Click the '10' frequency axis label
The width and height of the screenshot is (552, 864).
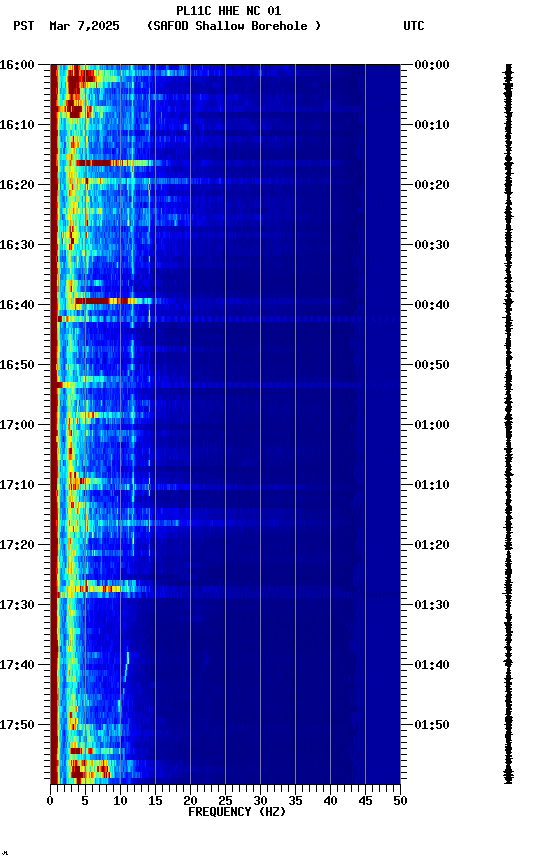120,801
